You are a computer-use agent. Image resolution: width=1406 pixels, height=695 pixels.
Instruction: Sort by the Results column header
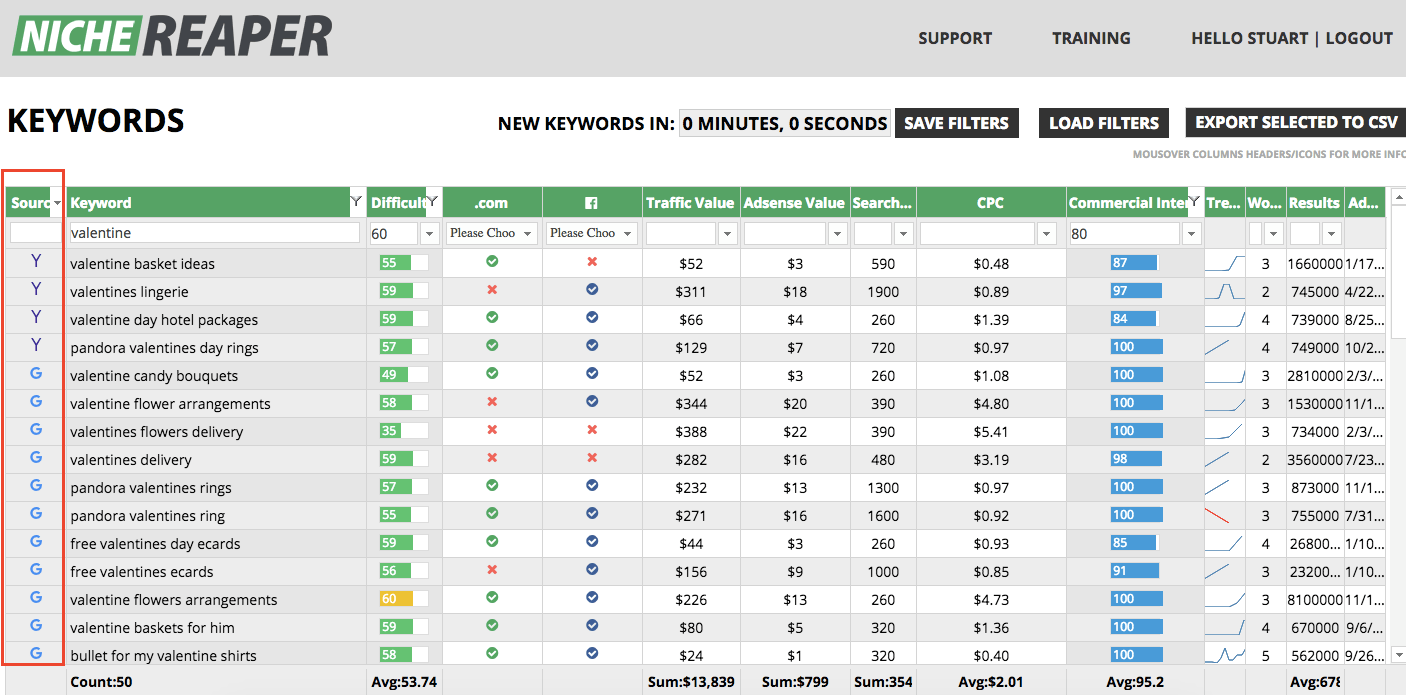click(x=1314, y=202)
